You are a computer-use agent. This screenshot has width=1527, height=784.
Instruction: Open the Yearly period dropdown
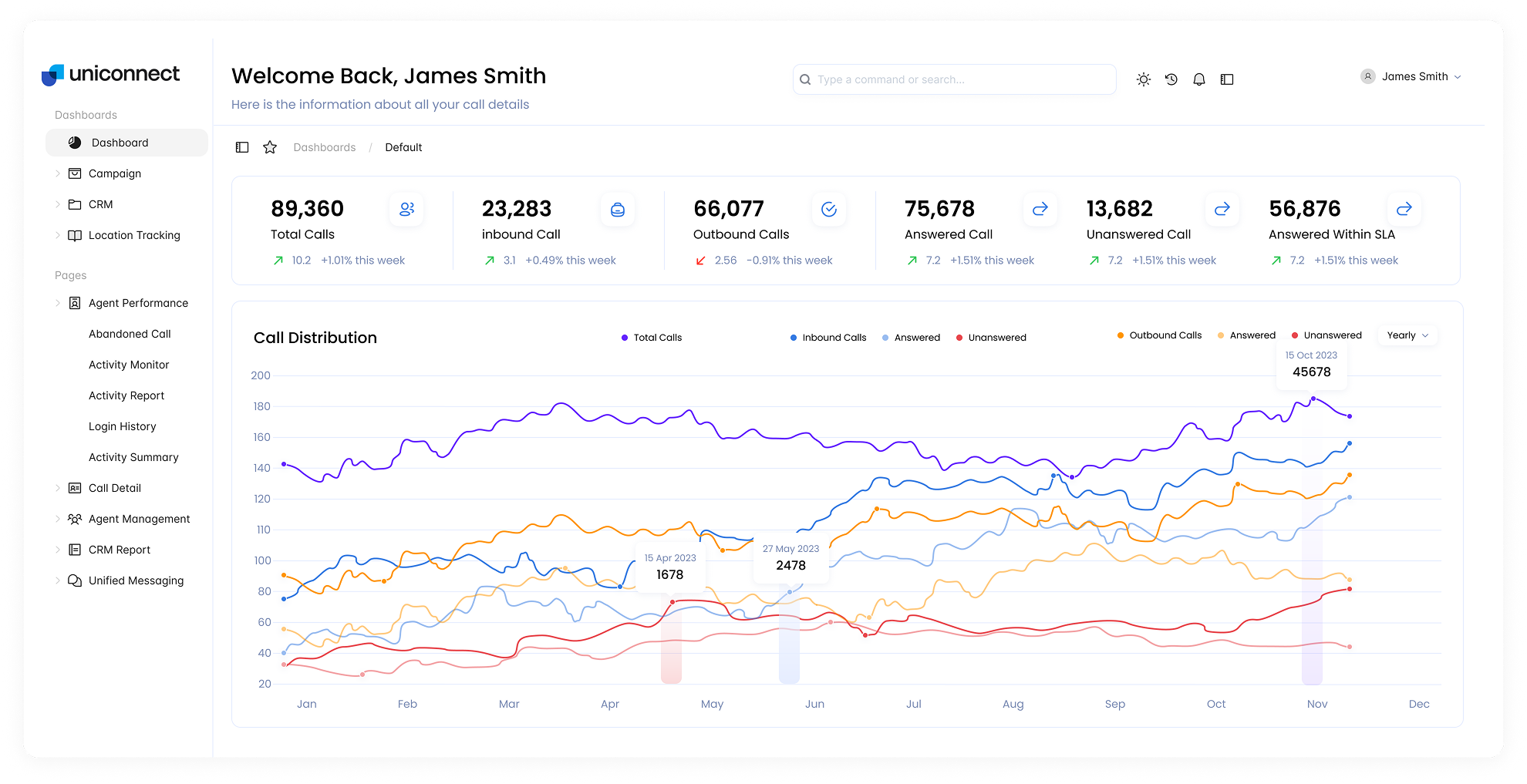(x=1407, y=335)
